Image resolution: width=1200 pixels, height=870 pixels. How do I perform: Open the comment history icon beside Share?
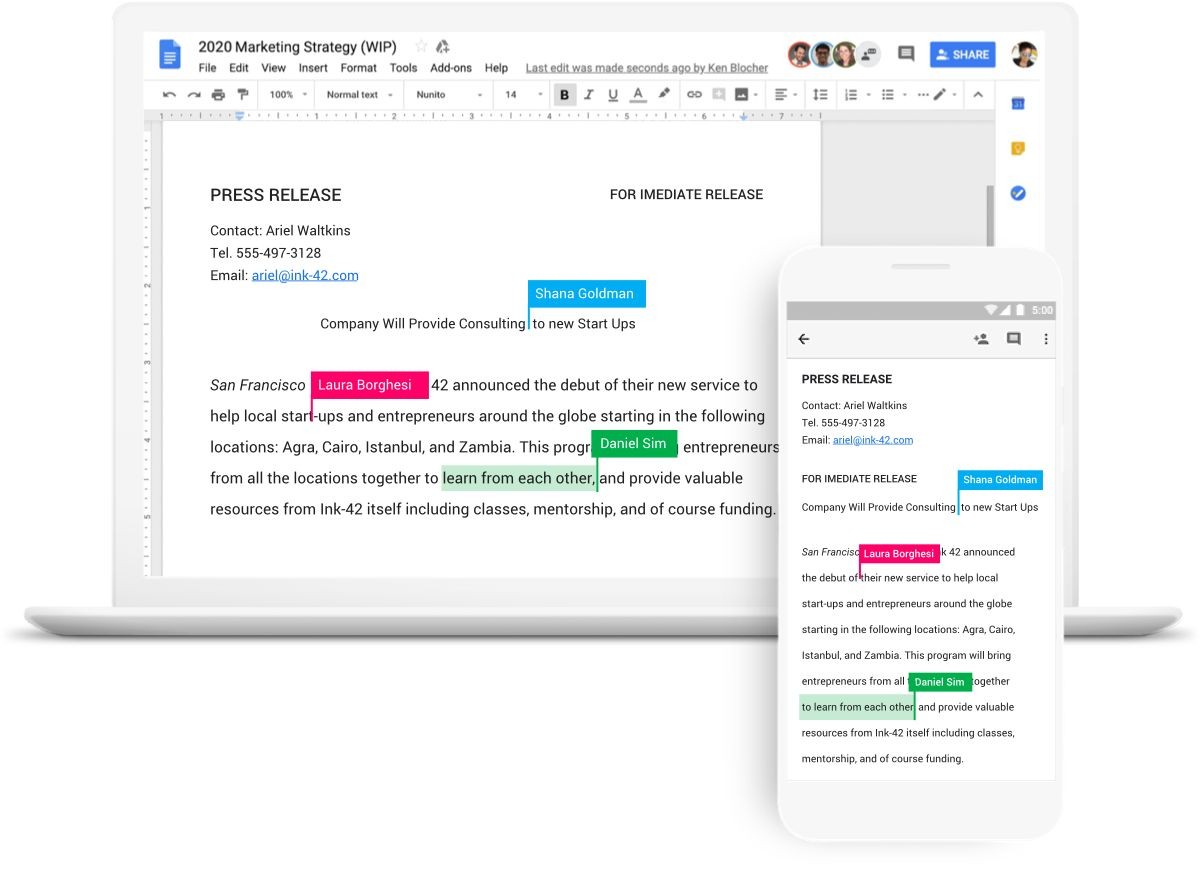[x=906, y=54]
